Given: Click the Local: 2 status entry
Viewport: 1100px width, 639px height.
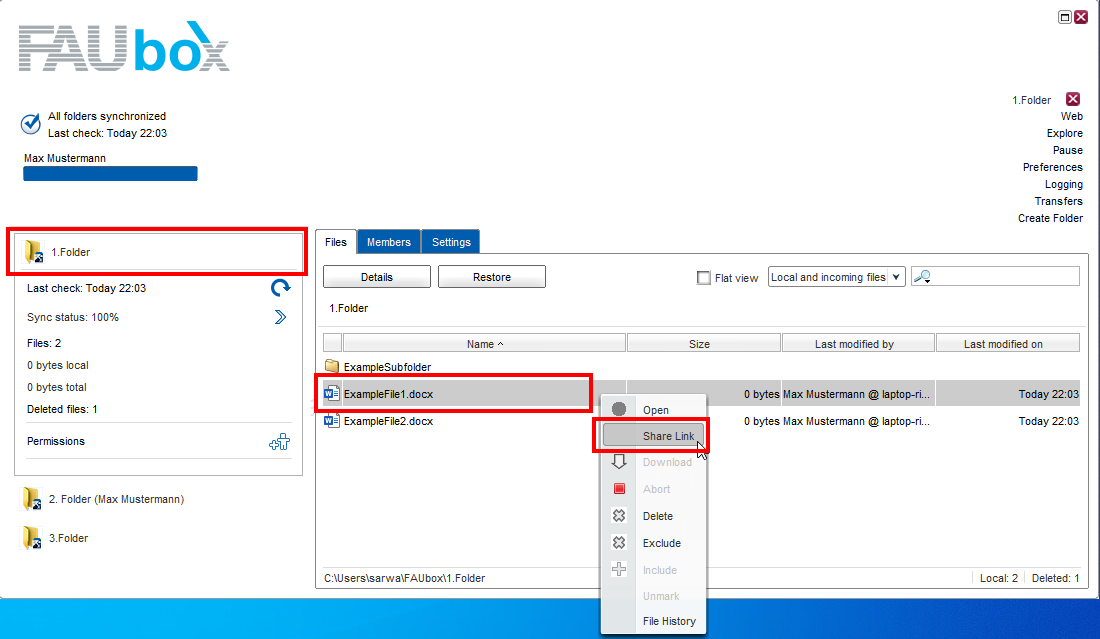Looking at the screenshot, I should pos(998,578).
